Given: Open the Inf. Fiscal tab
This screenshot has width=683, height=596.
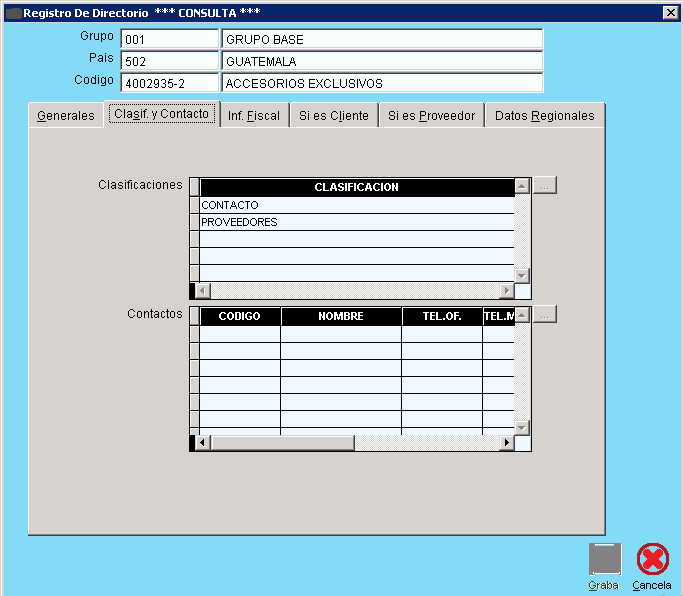Looking at the screenshot, I should (254, 116).
